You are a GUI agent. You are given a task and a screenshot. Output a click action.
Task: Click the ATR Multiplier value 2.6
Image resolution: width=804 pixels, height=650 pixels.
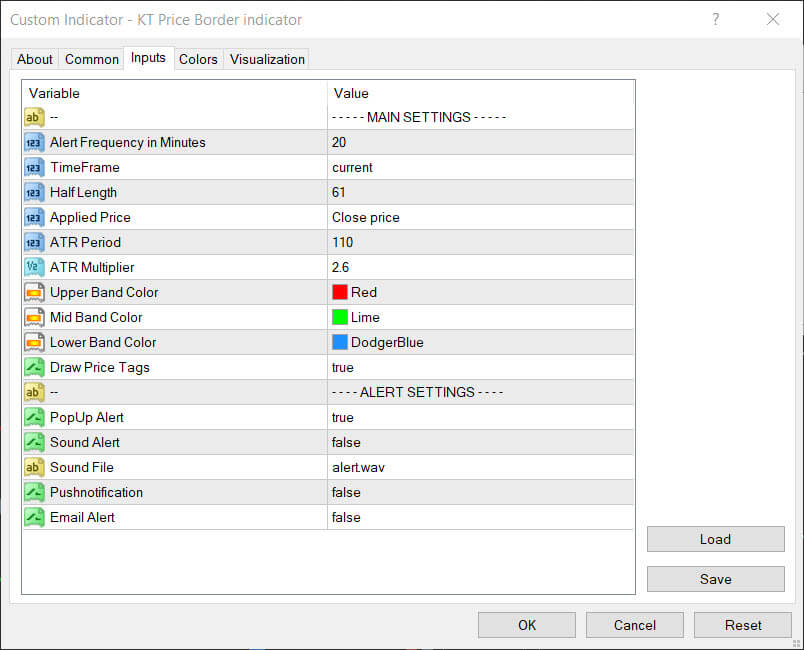click(x=340, y=268)
